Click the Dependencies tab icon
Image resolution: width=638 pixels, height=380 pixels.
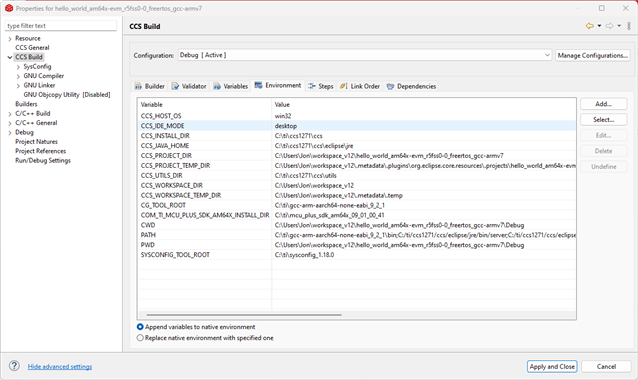(390, 86)
